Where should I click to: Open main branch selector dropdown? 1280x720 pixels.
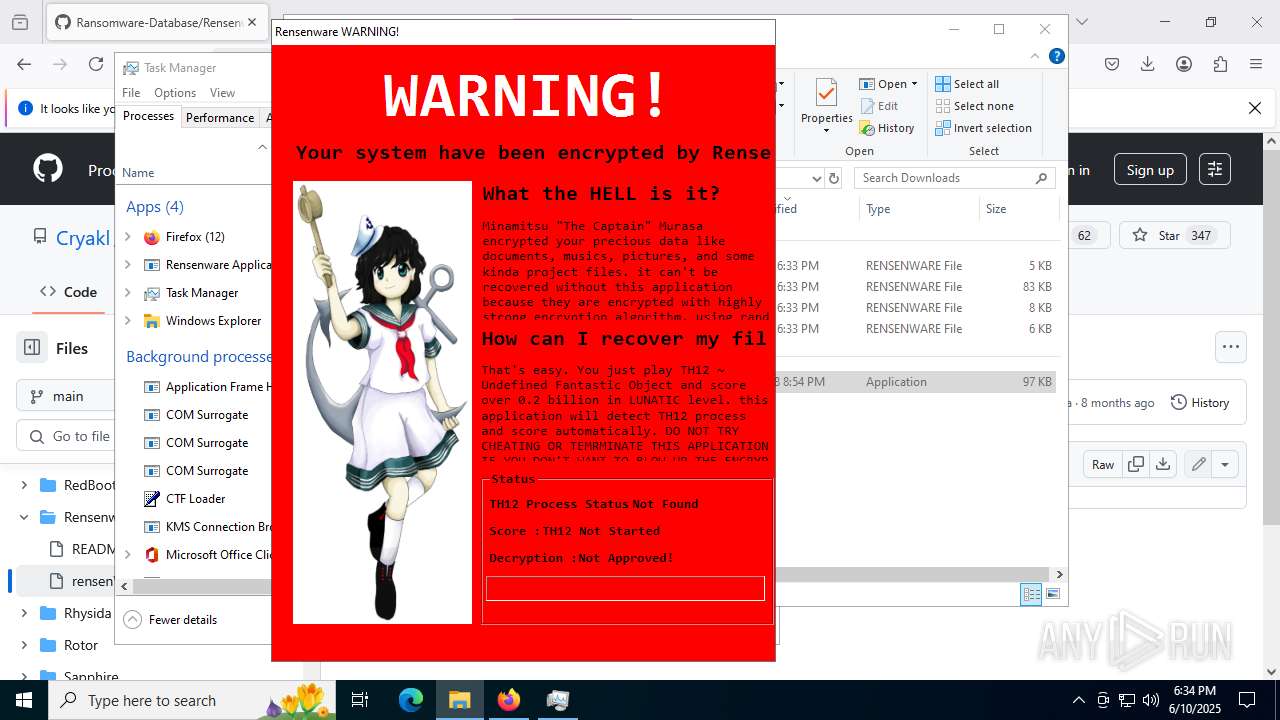coord(66,396)
